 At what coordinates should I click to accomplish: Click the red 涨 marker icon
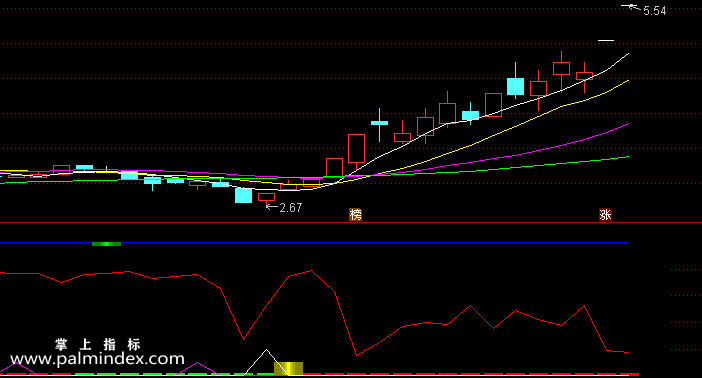[605, 215]
